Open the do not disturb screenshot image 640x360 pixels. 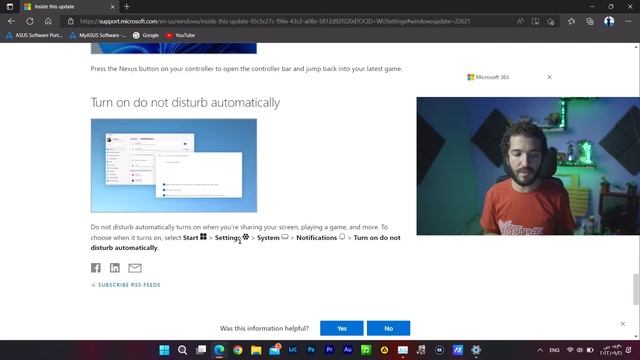click(174, 165)
